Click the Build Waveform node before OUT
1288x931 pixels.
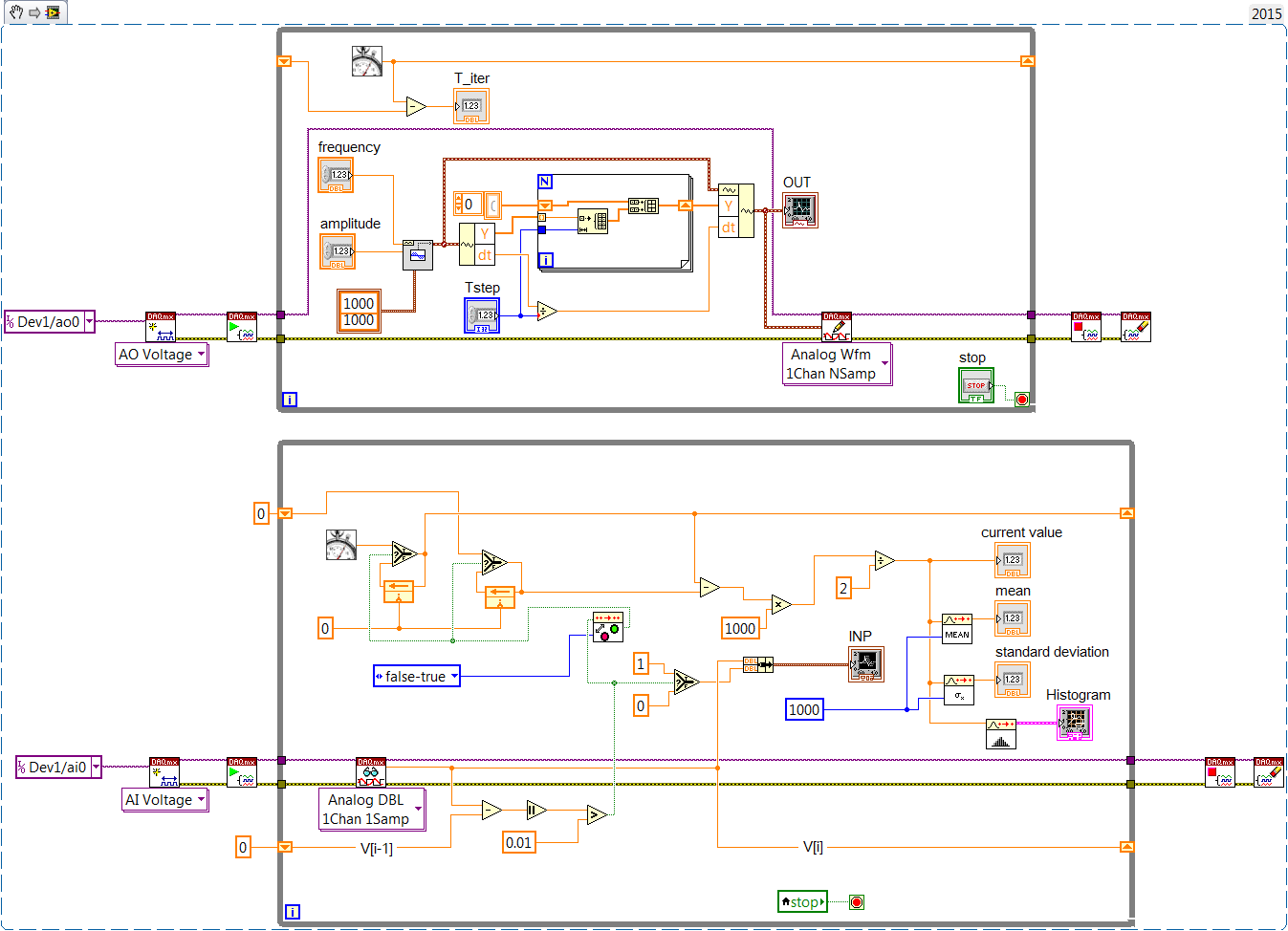736,210
